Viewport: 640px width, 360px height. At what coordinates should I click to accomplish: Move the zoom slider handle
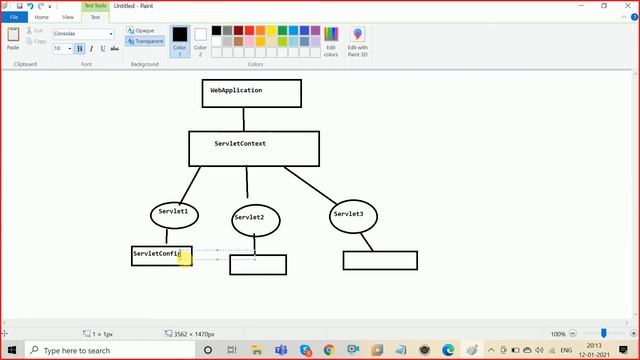(x=604, y=333)
